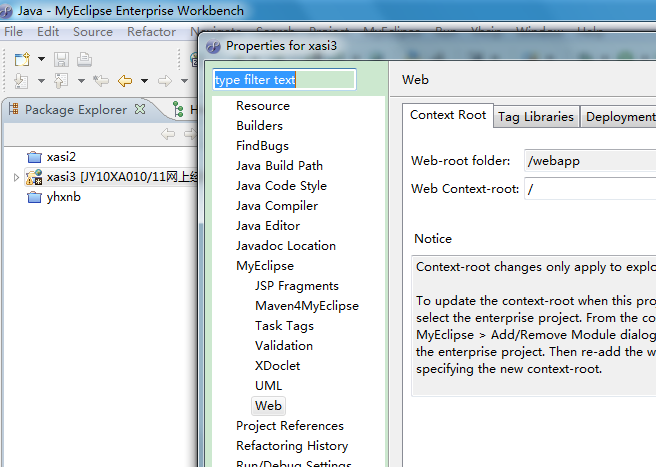Select Task Tags properties page
The image size is (656, 467).
point(284,326)
